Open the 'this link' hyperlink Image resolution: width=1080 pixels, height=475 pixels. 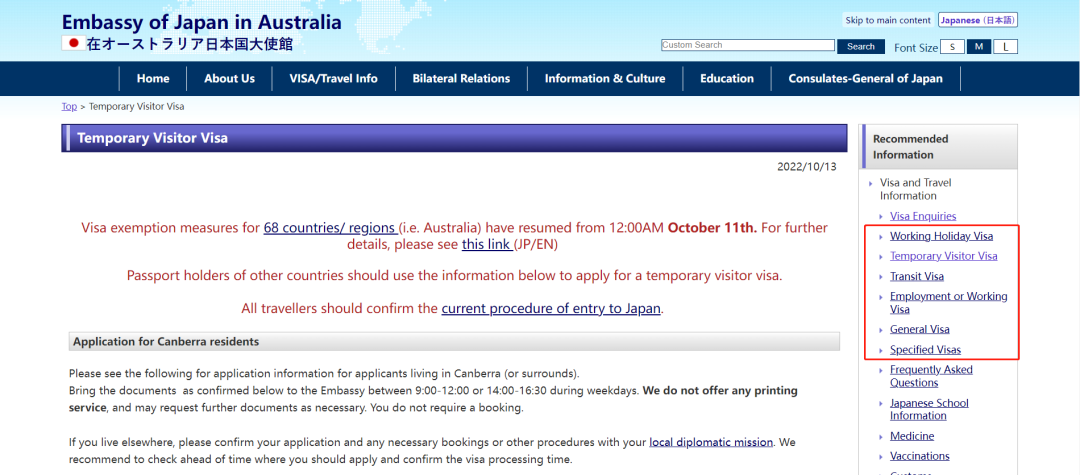pos(486,244)
